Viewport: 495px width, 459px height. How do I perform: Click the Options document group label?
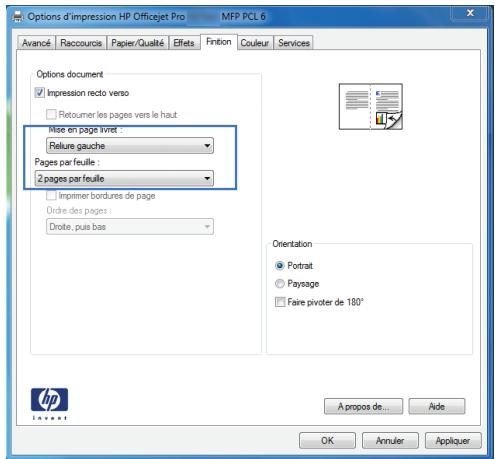pyautogui.click(x=70, y=74)
